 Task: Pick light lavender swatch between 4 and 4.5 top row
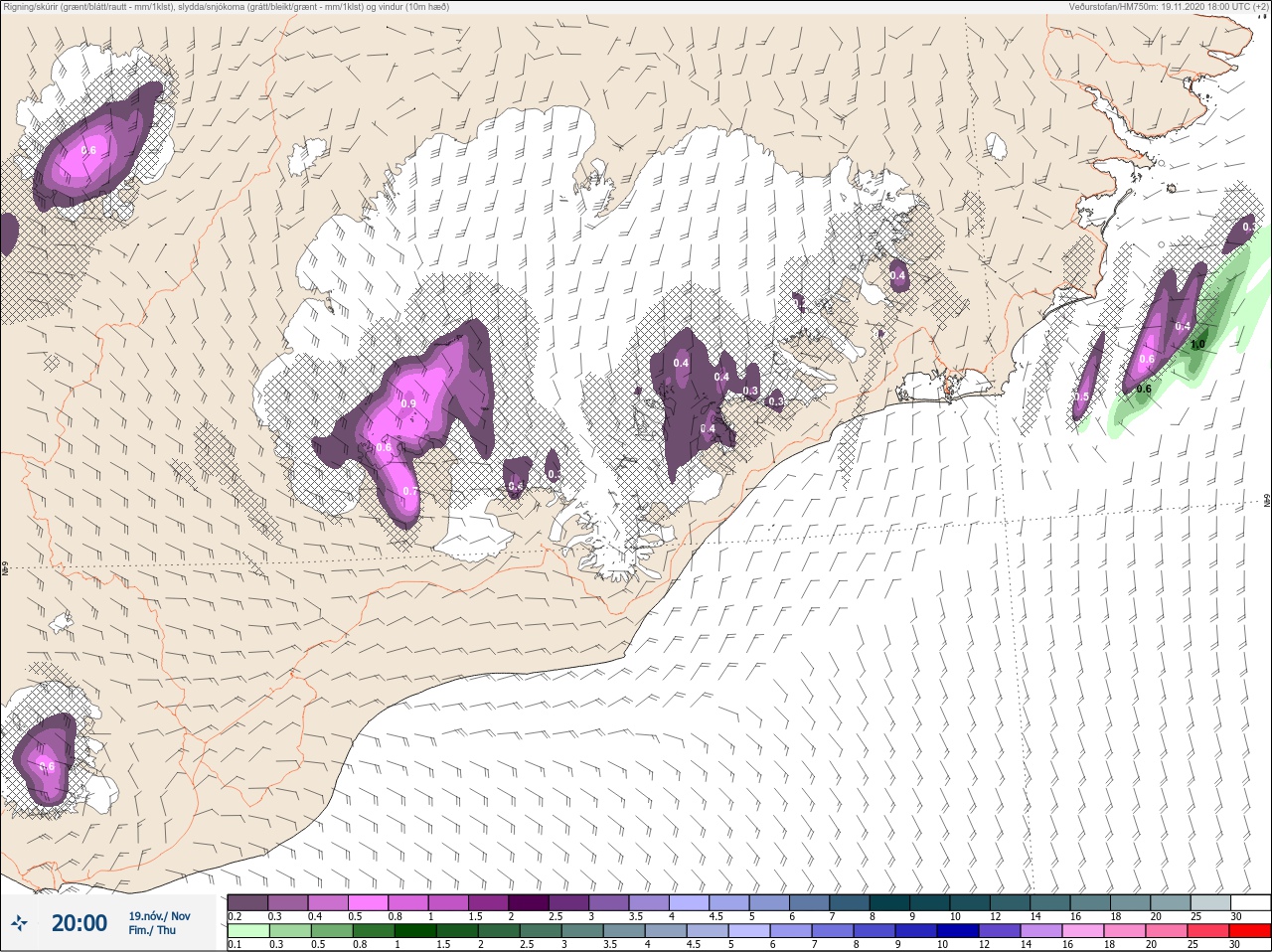[690, 902]
